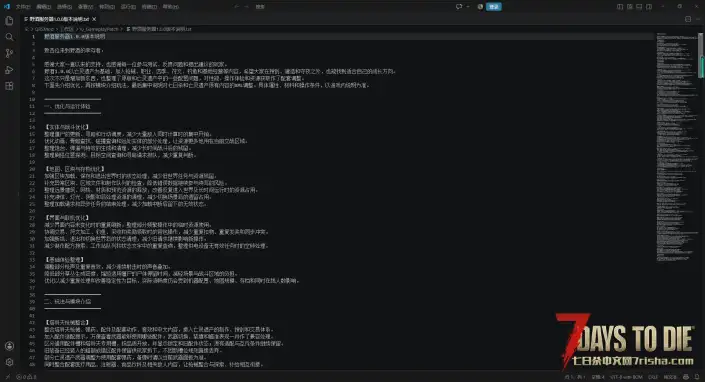Open the 帮助 (Help) menu
This screenshot has width=705, height=382.
click(171, 7)
